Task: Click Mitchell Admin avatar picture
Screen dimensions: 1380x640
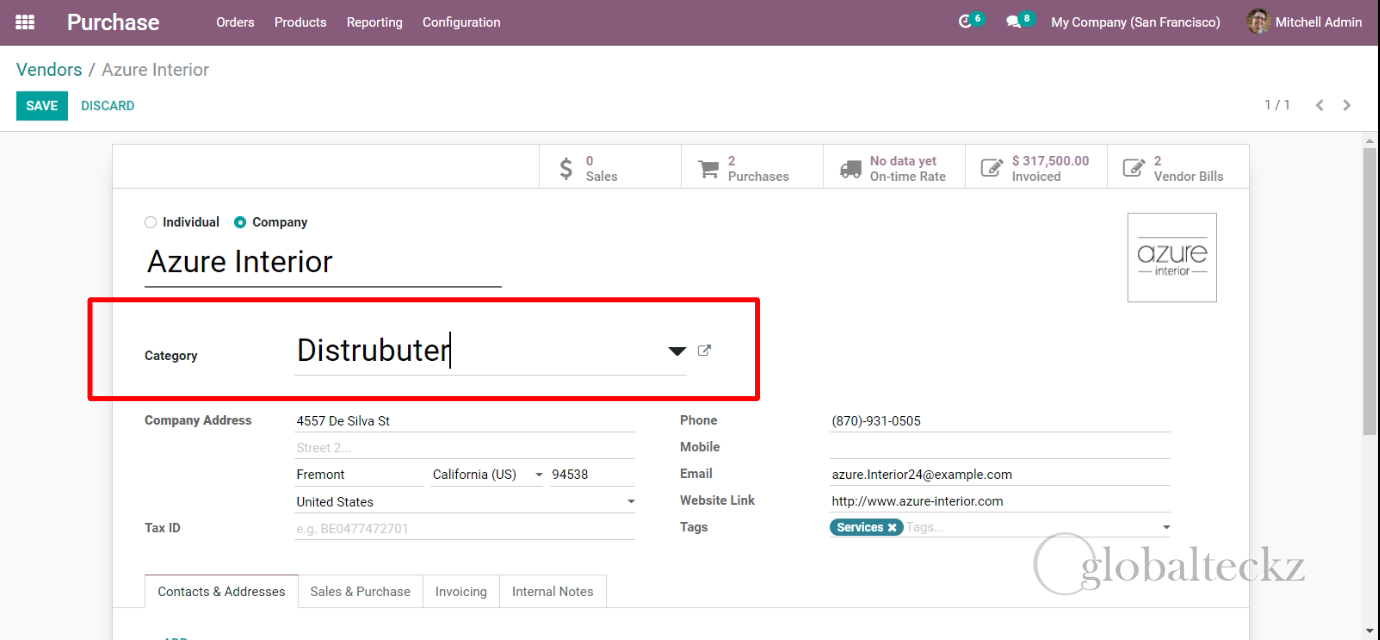Action: 1259,21
